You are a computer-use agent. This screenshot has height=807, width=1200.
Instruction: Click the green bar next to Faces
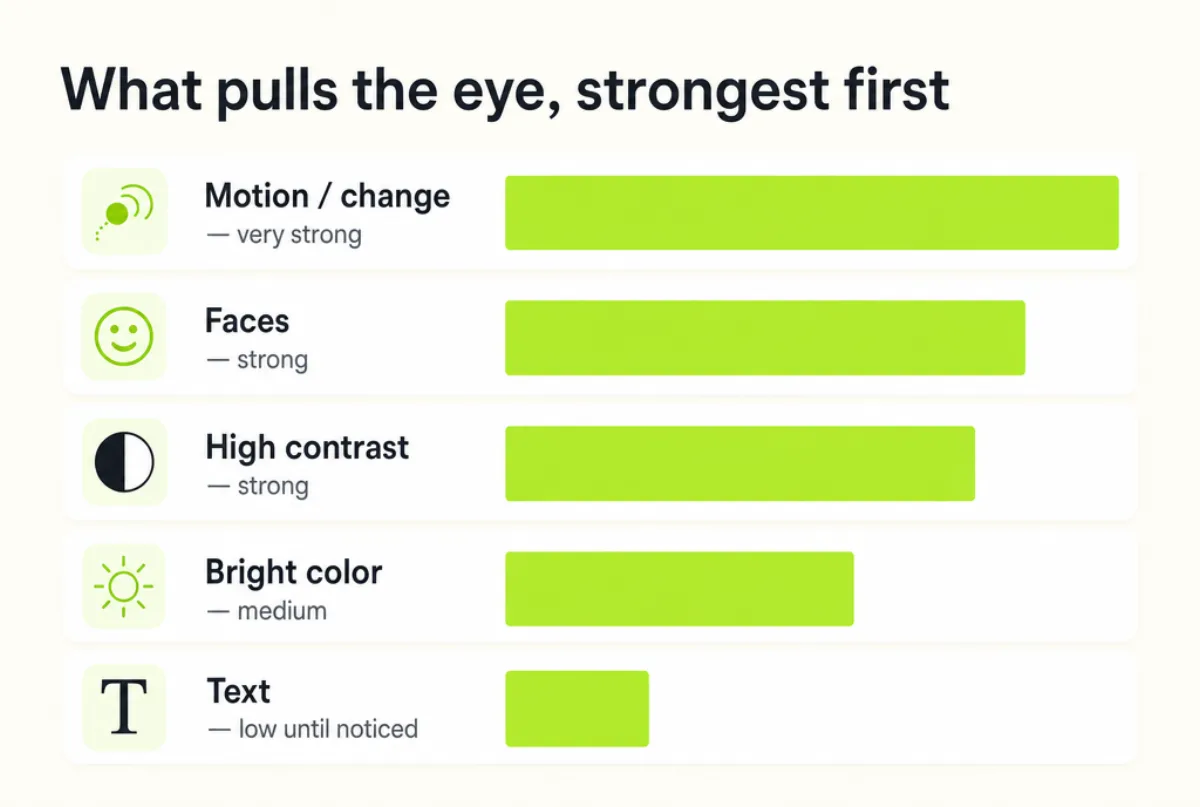[x=765, y=338]
